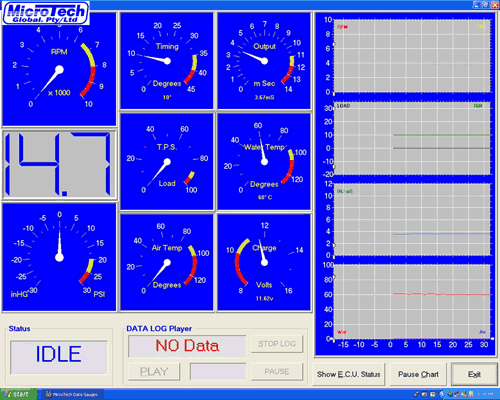The width and height of the screenshot is (500, 400).
Task: Minimize the gauges window
Action: pos(477,5)
